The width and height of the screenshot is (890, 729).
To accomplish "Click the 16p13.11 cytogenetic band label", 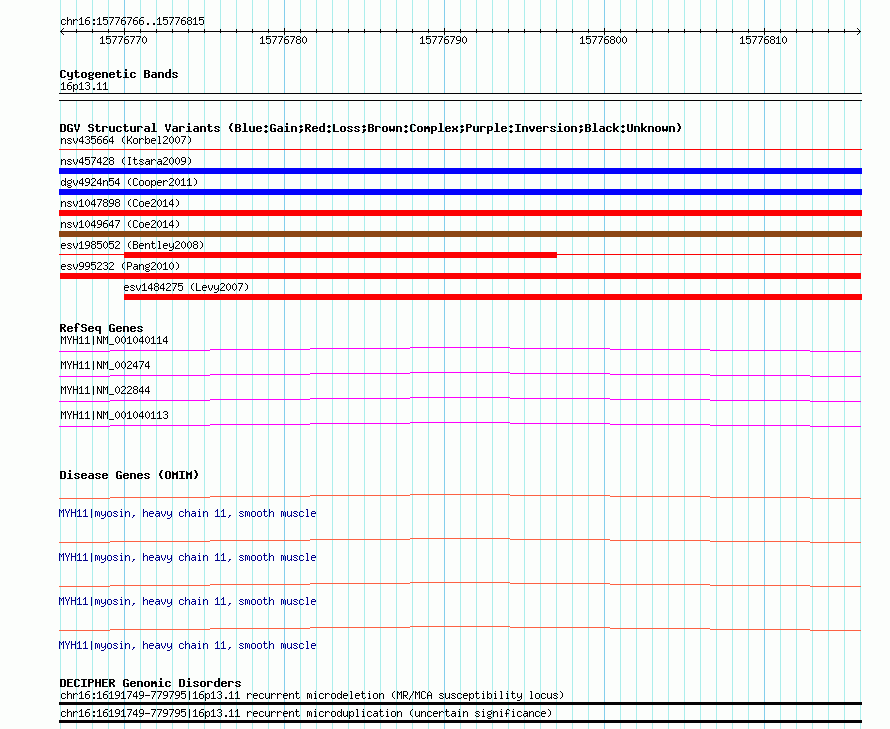I will (84, 86).
